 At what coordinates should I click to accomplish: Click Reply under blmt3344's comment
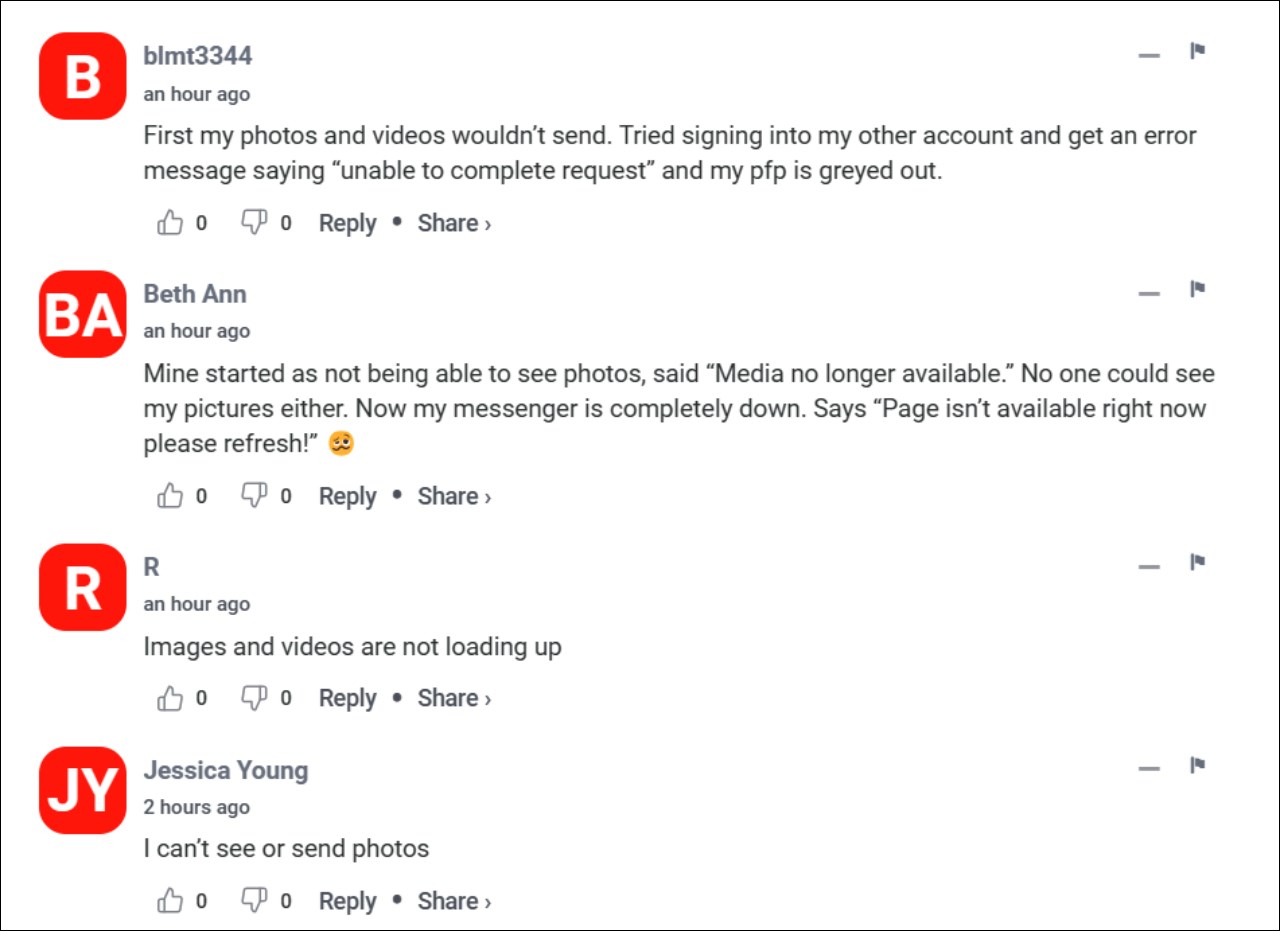[x=346, y=223]
